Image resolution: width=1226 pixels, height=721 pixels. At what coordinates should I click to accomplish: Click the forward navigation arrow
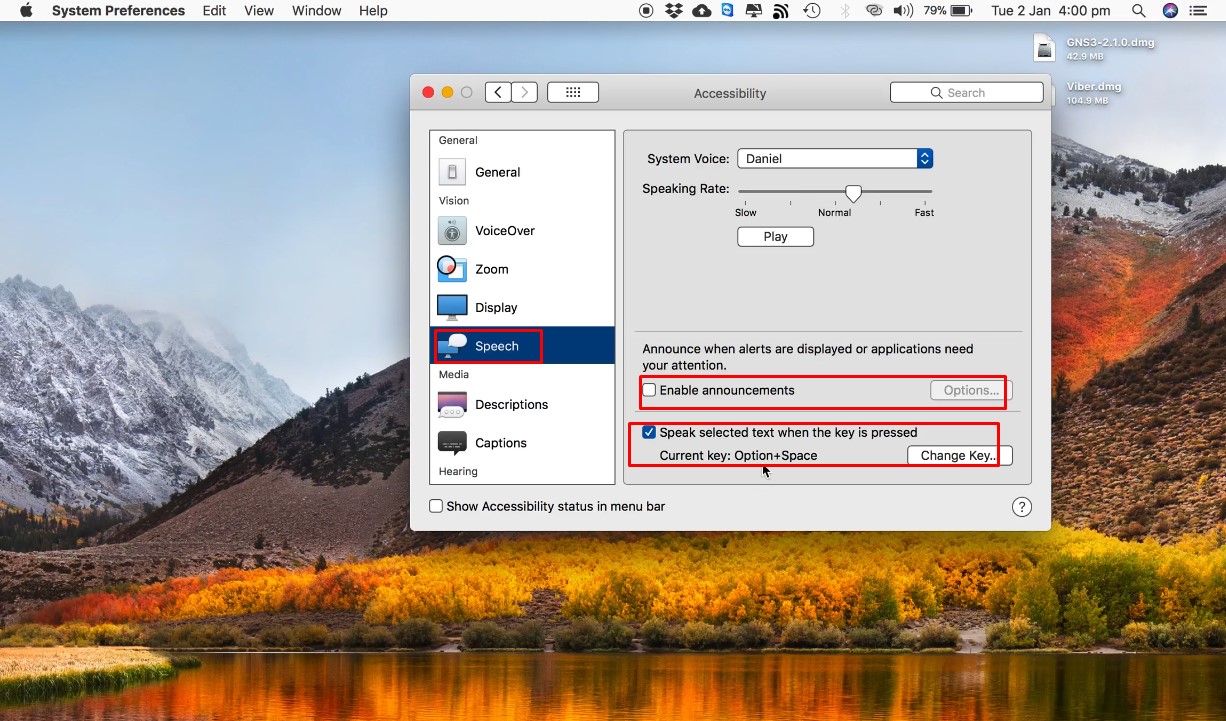(524, 91)
